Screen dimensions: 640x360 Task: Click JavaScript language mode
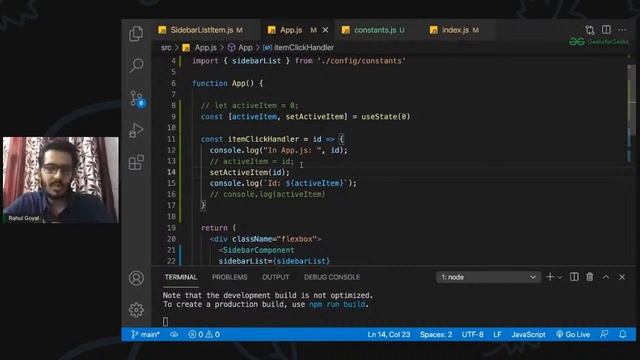529,334
